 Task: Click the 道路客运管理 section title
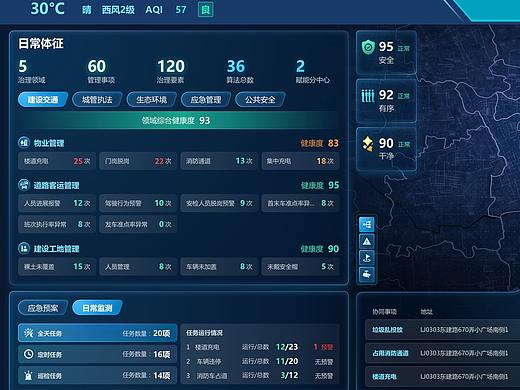(56, 185)
